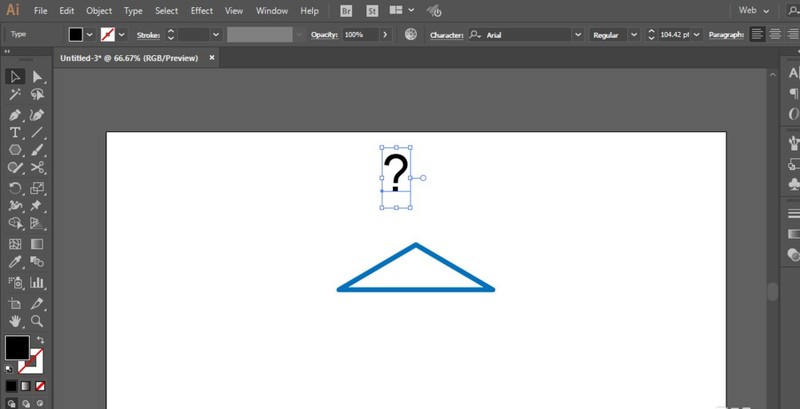Set paint to None
This screenshot has width=800, height=409.
(x=40, y=386)
